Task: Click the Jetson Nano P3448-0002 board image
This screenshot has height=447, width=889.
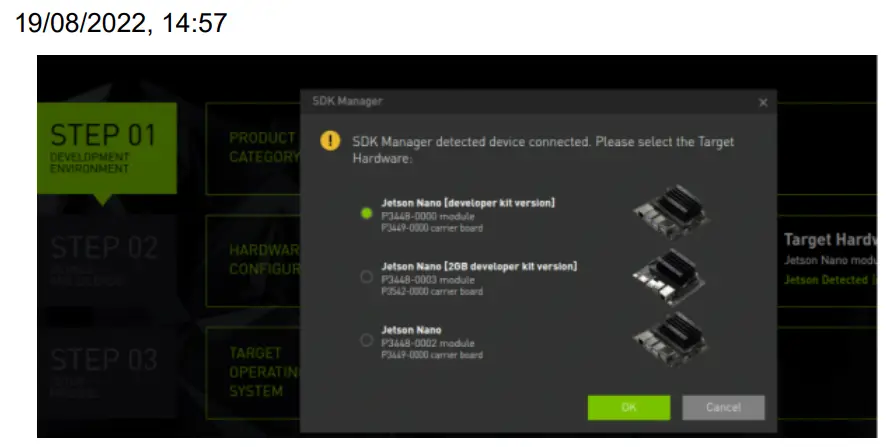Action: click(x=671, y=339)
